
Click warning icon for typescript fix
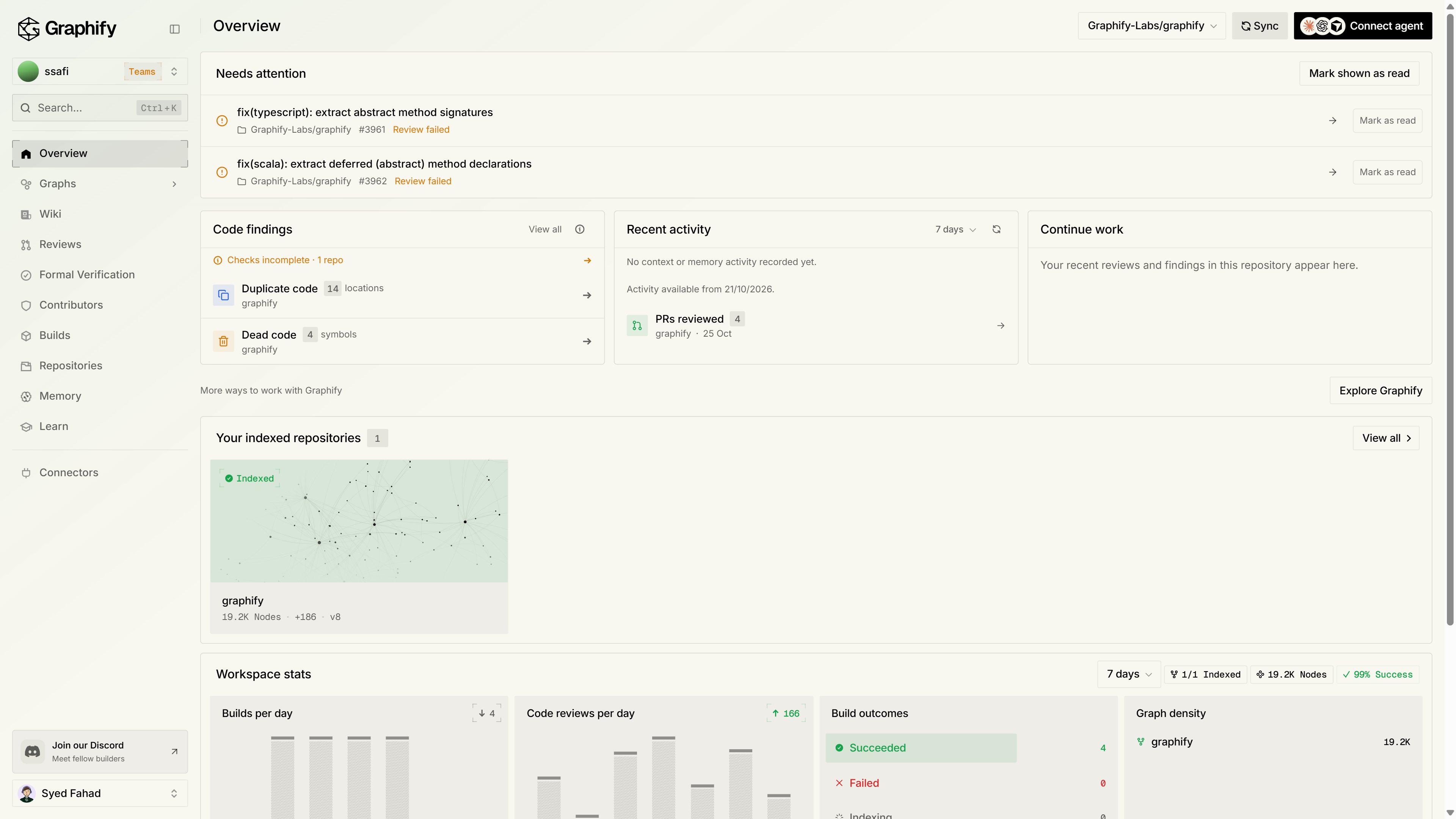click(222, 121)
